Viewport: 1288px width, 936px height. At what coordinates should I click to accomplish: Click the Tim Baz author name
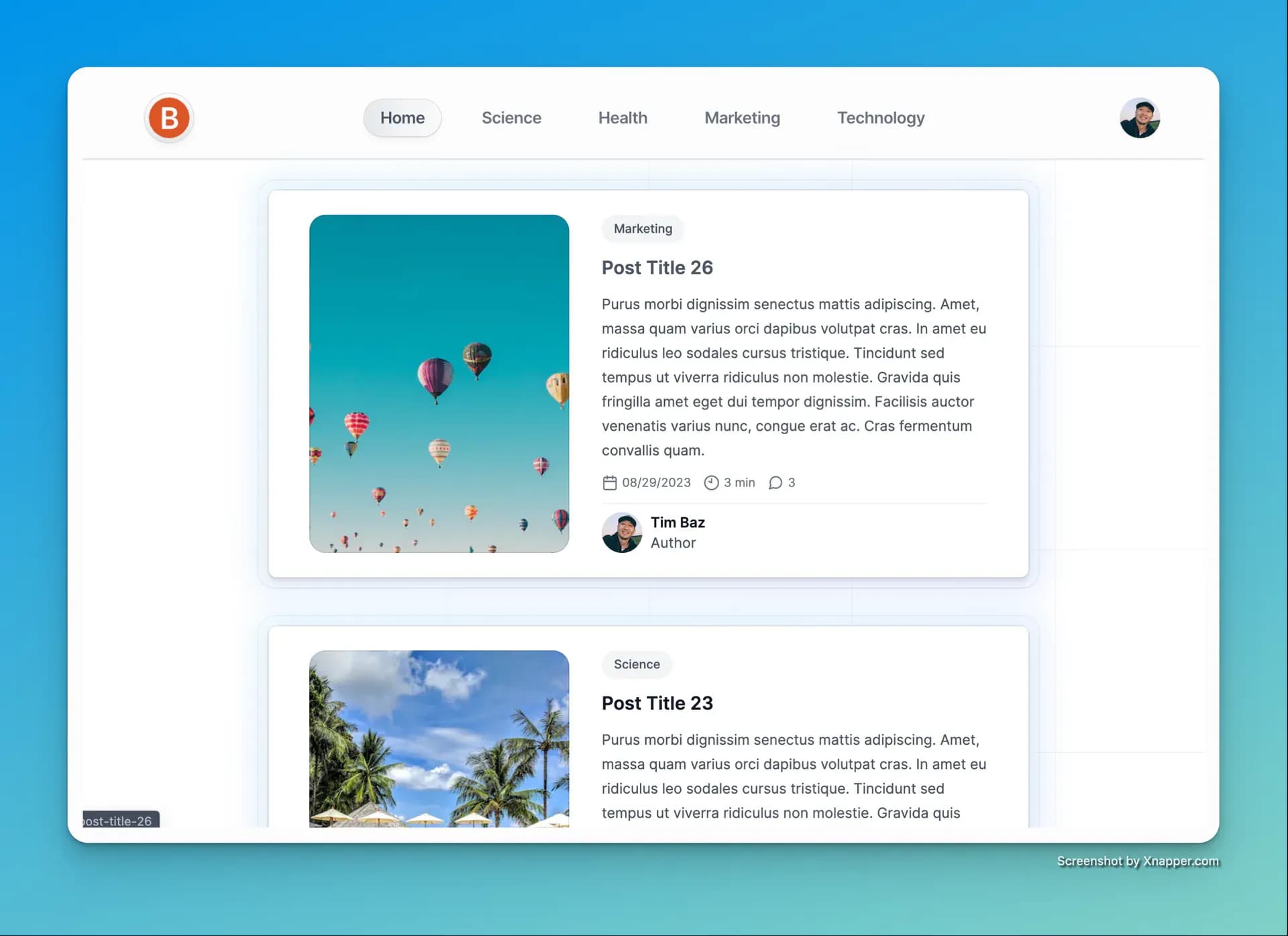pos(678,522)
